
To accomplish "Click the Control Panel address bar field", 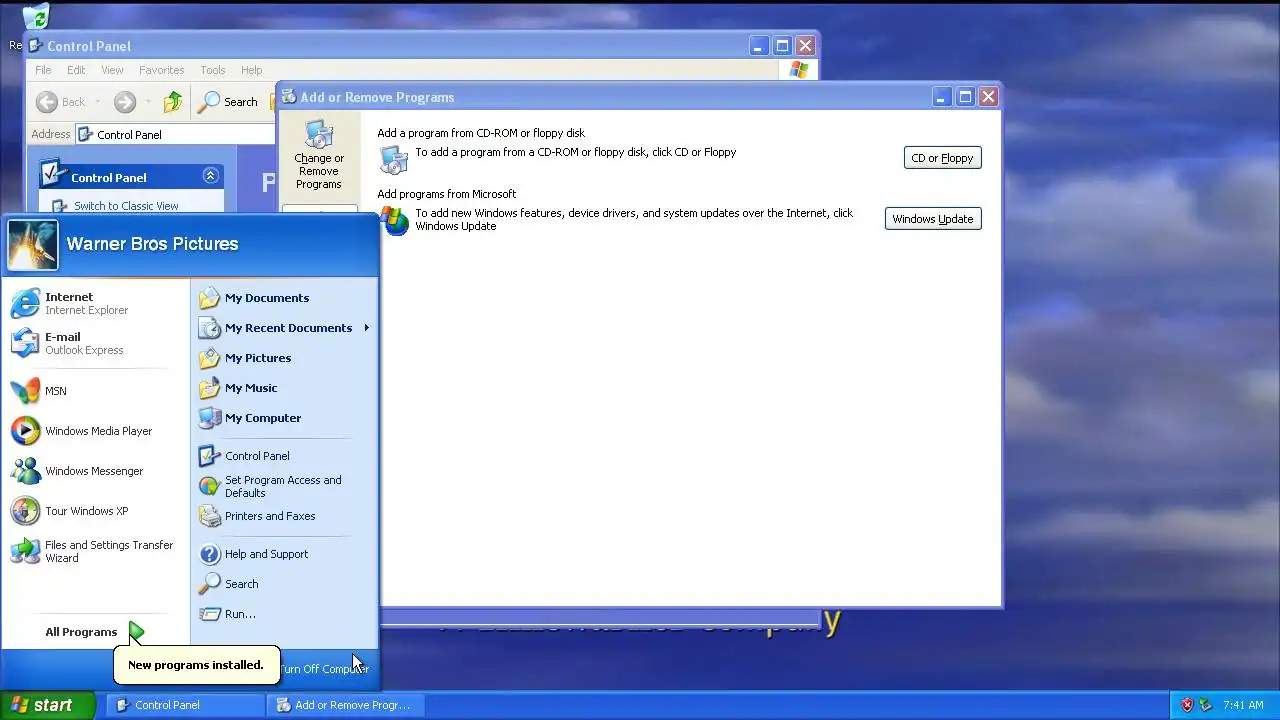I will (175, 134).
